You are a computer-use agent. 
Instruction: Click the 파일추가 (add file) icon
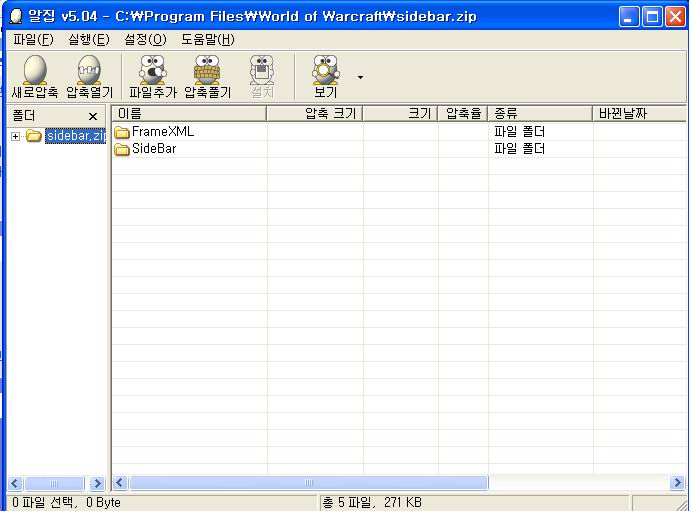tap(152, 70)
